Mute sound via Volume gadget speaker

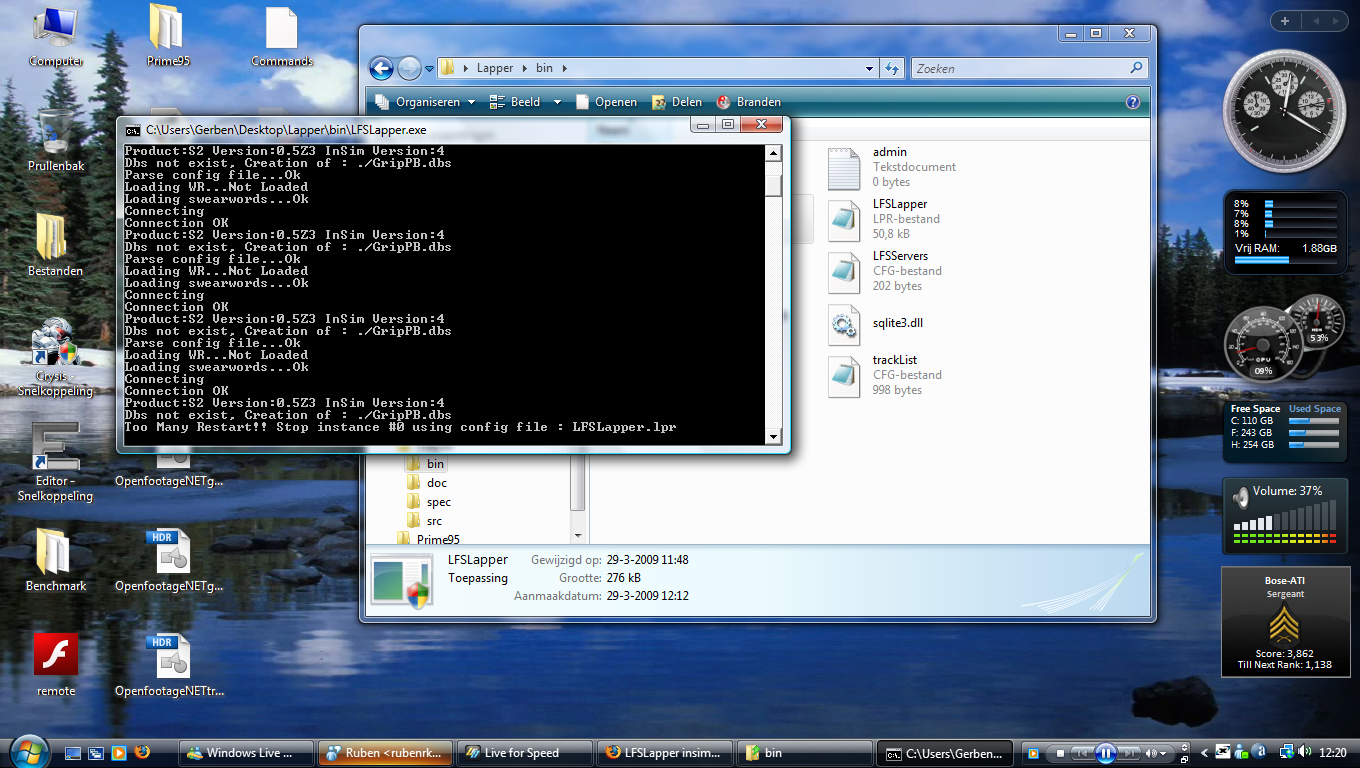(x=1241, y=496)
